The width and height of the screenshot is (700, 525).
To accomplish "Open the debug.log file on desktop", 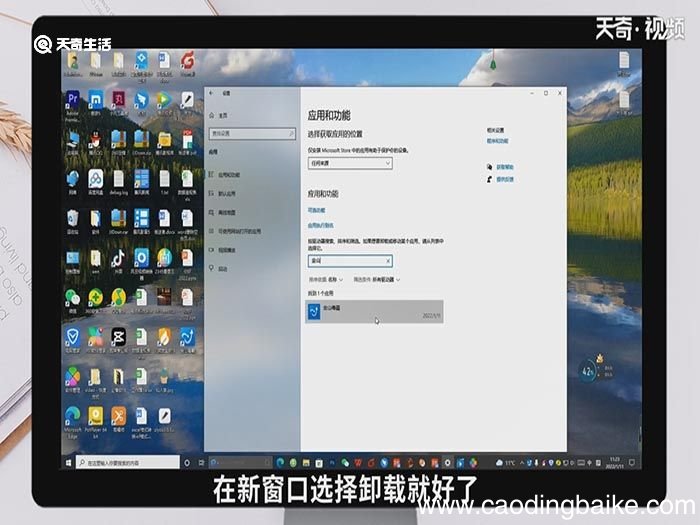I will [118, 182].
